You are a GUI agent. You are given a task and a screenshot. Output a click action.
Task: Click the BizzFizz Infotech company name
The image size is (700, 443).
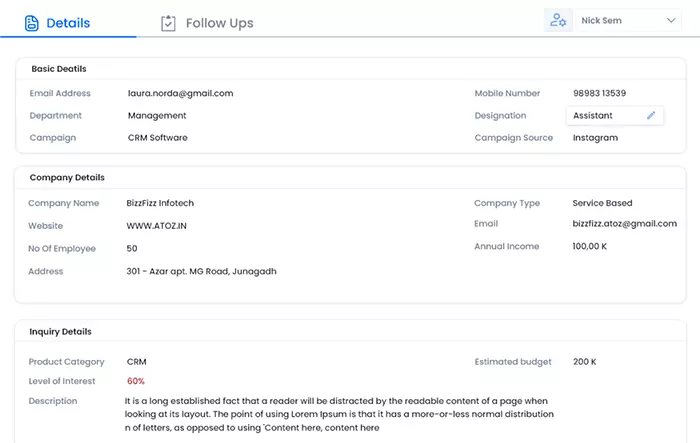pyautogui.click(x=160, y=203)
